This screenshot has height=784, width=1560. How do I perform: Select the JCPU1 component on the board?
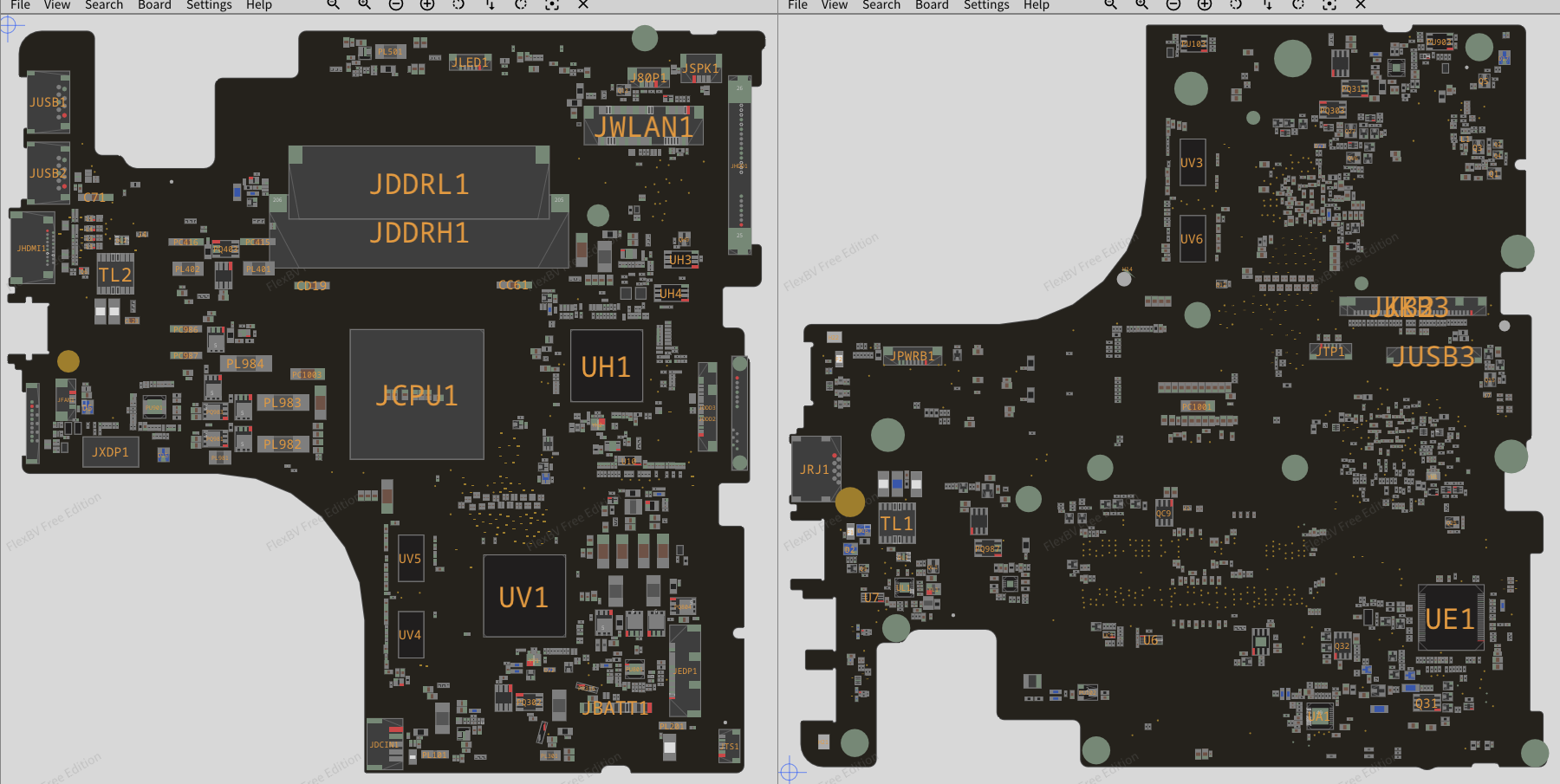417,395
